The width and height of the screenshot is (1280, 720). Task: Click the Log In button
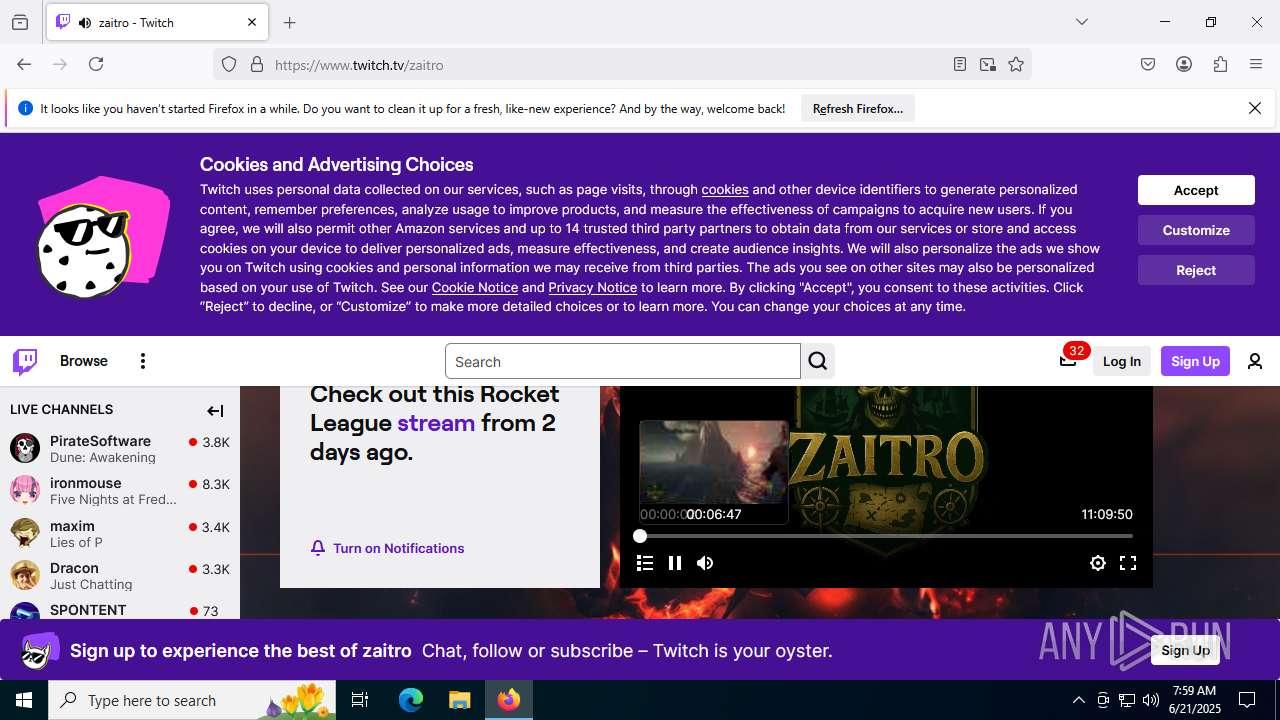tap(1122, 361)
